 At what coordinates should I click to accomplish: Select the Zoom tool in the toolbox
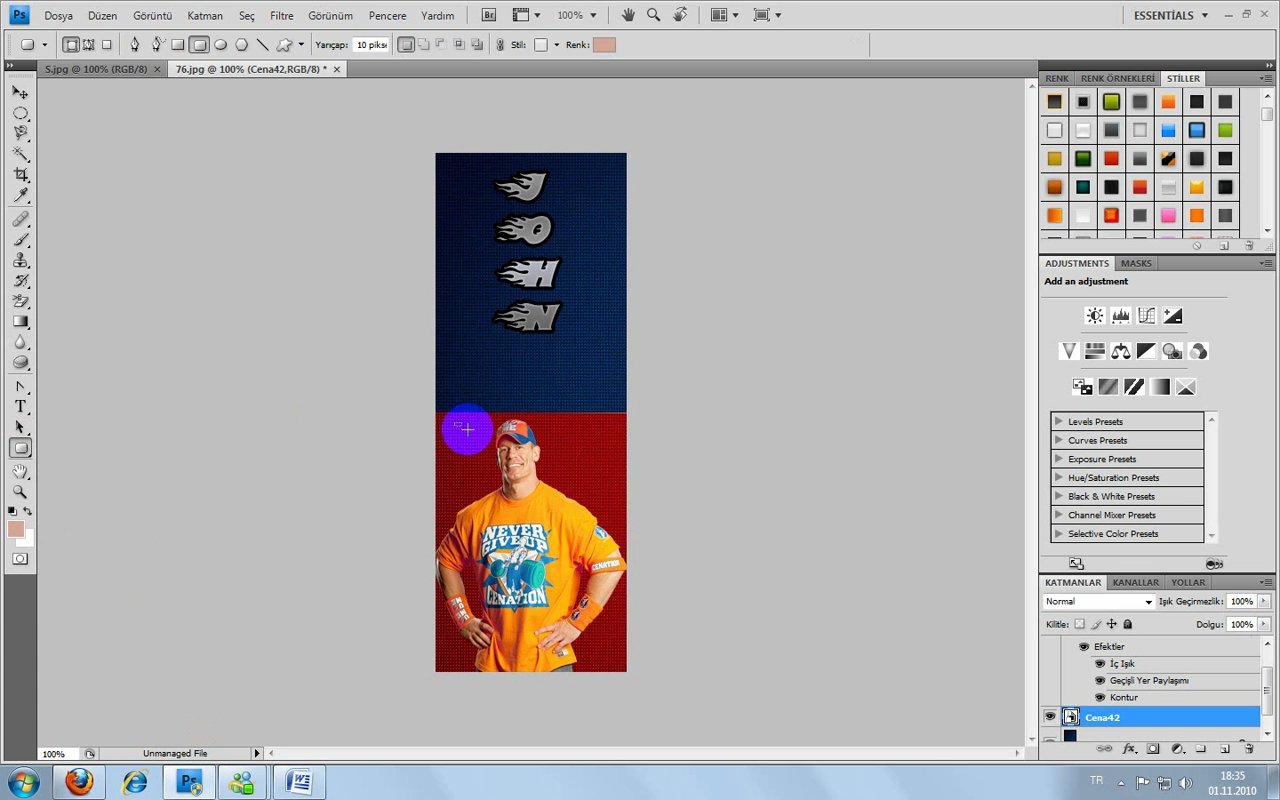click(x=20, y=492)
